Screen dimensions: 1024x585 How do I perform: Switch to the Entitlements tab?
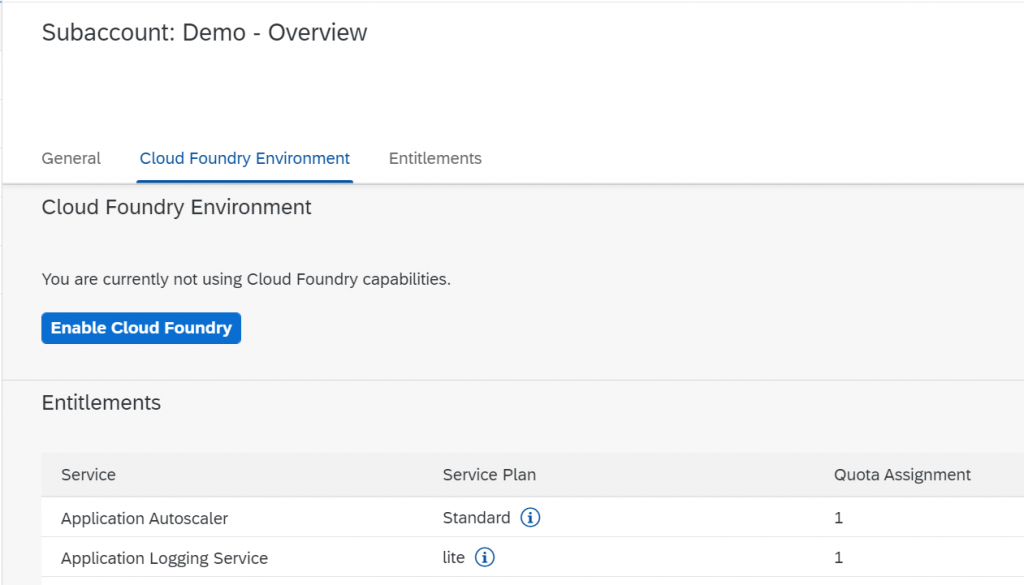point(435,159)
